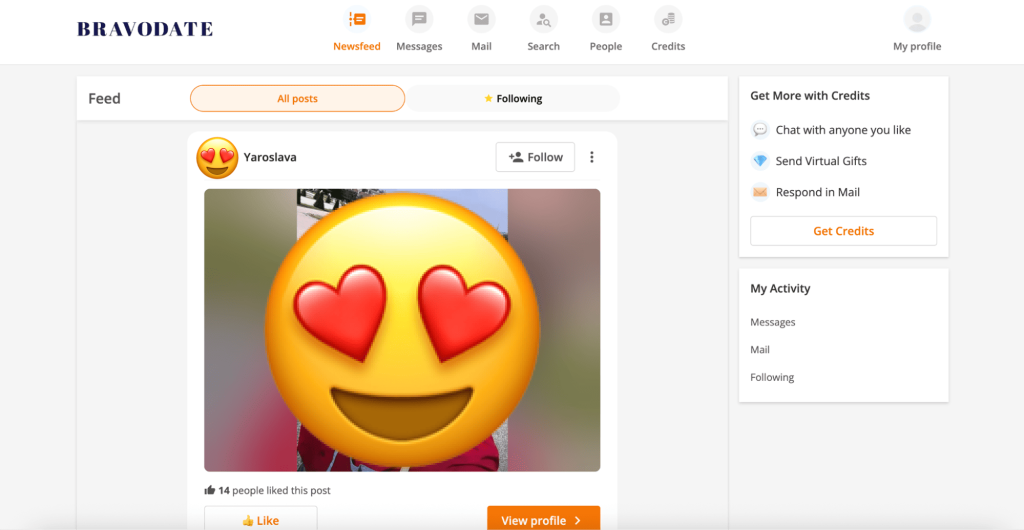Click the Get More with Credits heading
Image resolution: width=1024 pixels, height=530 pixels.
coord(810,95)
